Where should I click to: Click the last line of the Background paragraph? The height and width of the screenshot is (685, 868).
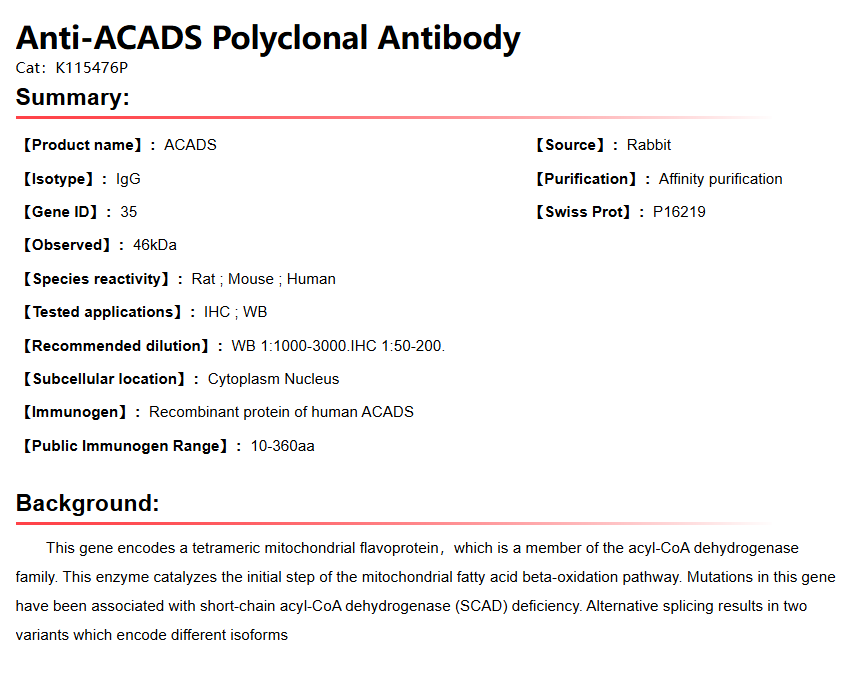coord(152,635)
